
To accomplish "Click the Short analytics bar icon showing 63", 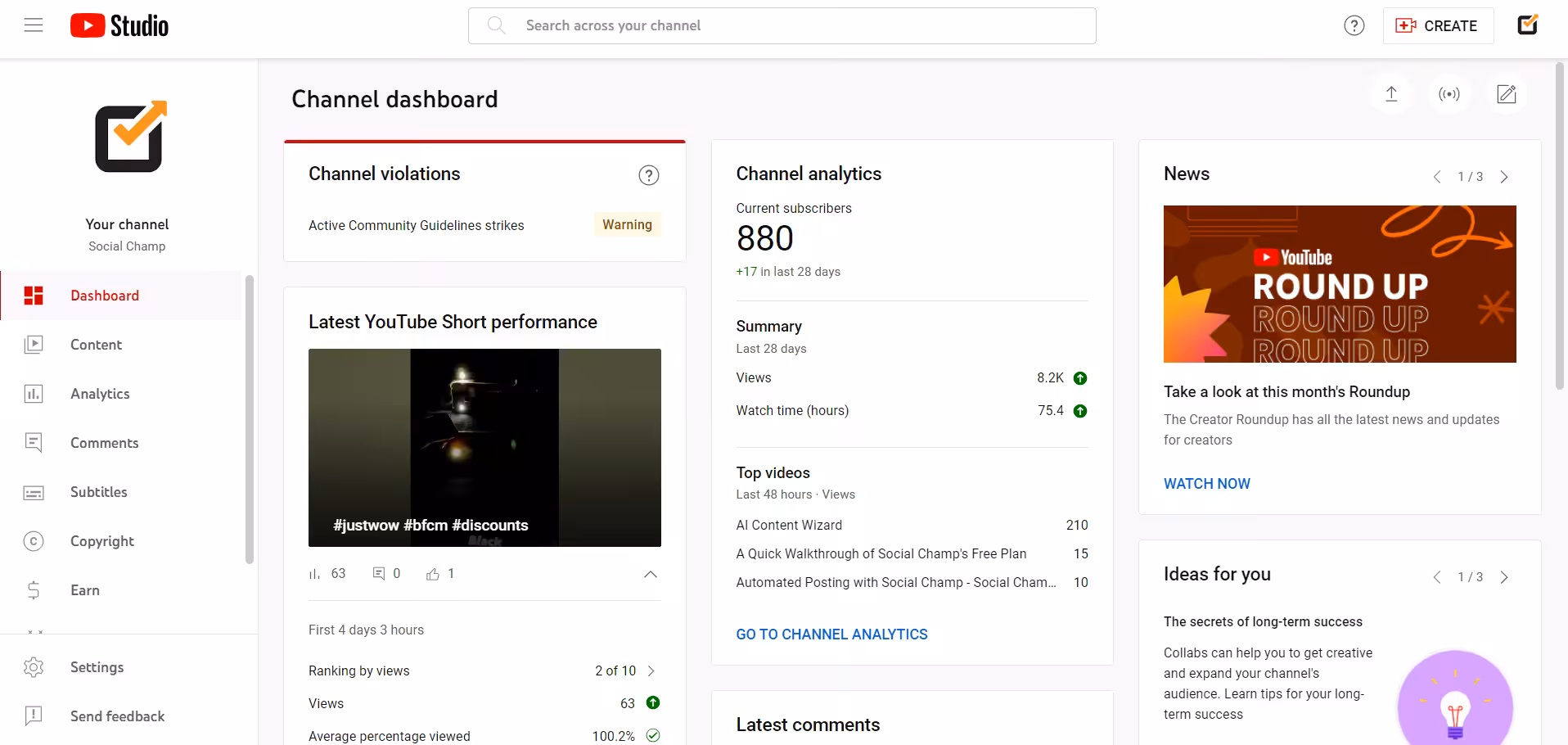I will (314, 574).
